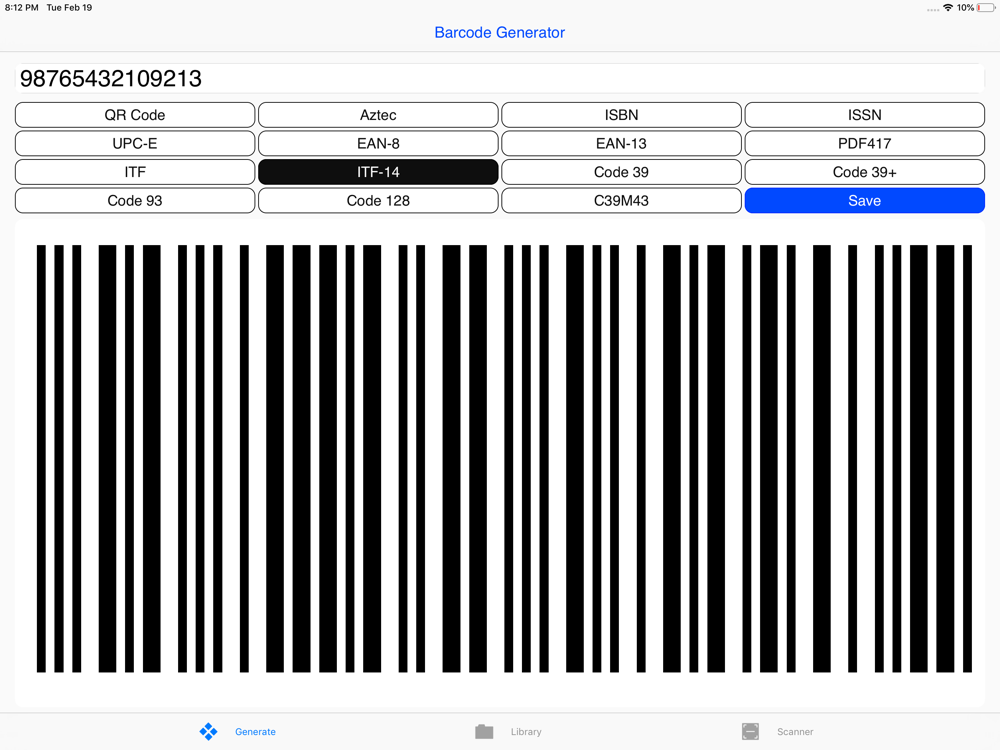Switch to the Library tab label
Viewport: 1000px width, 750px height.
click(x=526, y=732)
